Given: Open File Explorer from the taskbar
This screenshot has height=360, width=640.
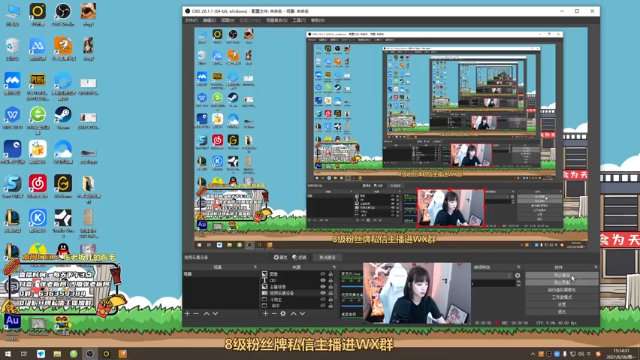Looking at the screenshot, I should pyautogui.click(x=57, y=354).
